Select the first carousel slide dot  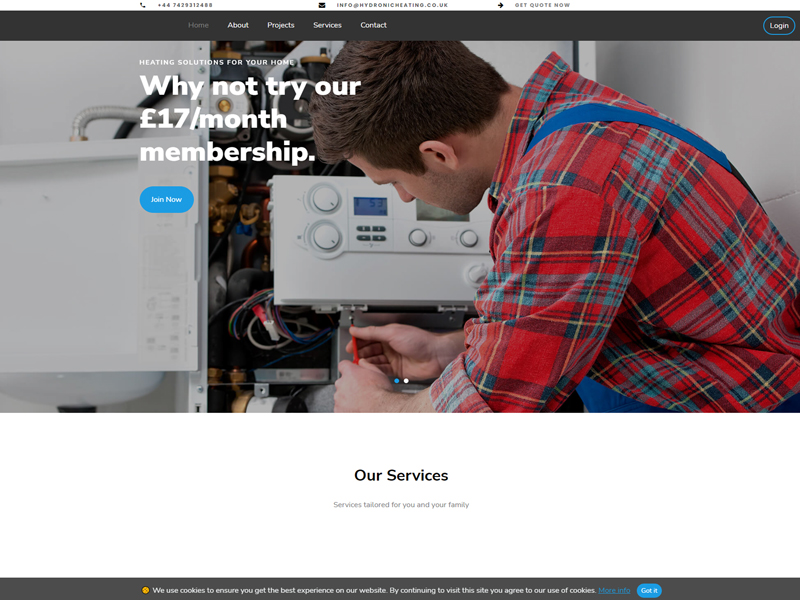pyautogui.click(x=397, y=381)
